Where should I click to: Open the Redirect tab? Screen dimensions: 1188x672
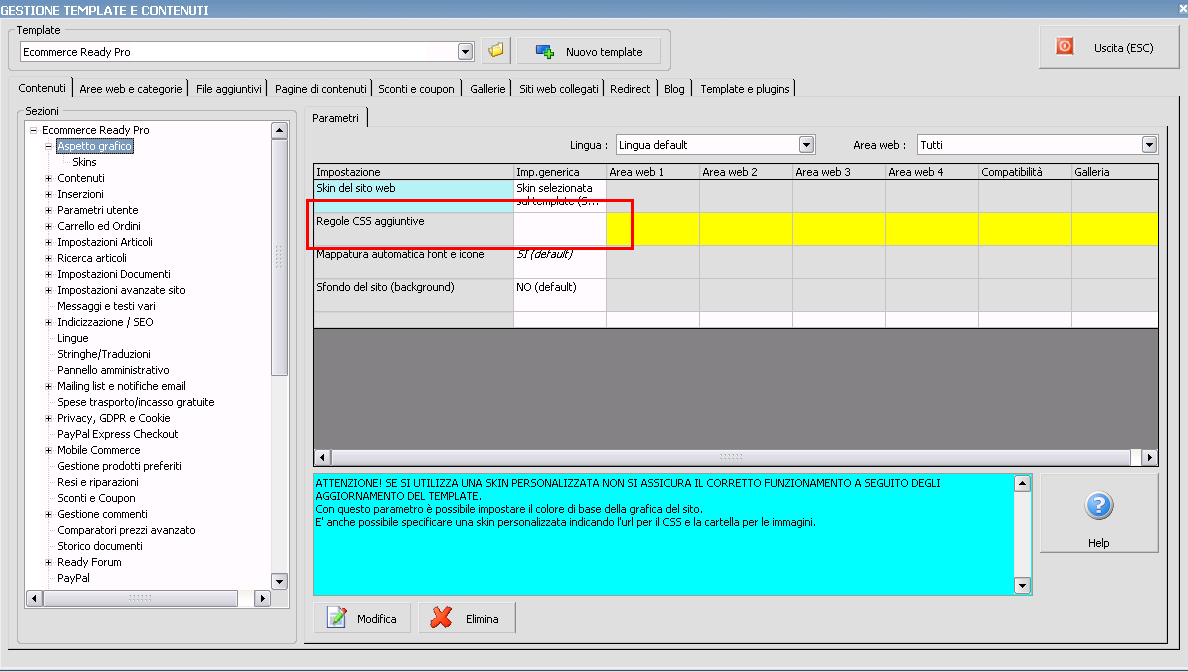(x=630, y=89)
